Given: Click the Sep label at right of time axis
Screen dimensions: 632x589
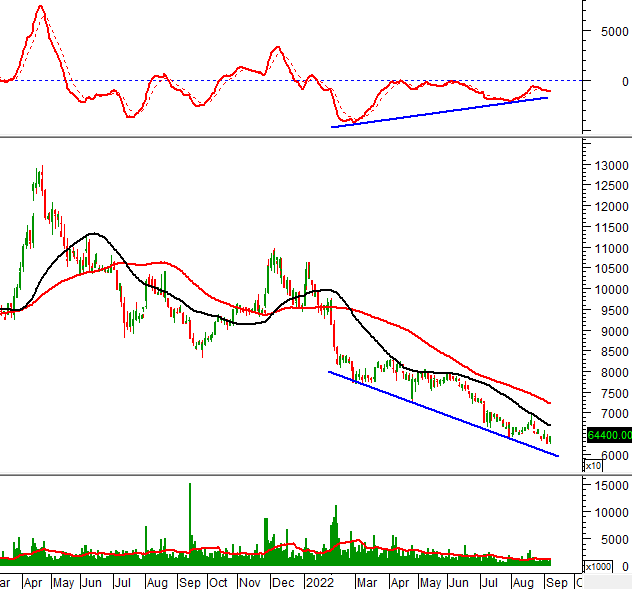Looking at the screenshot, I should tap(556, 581).
